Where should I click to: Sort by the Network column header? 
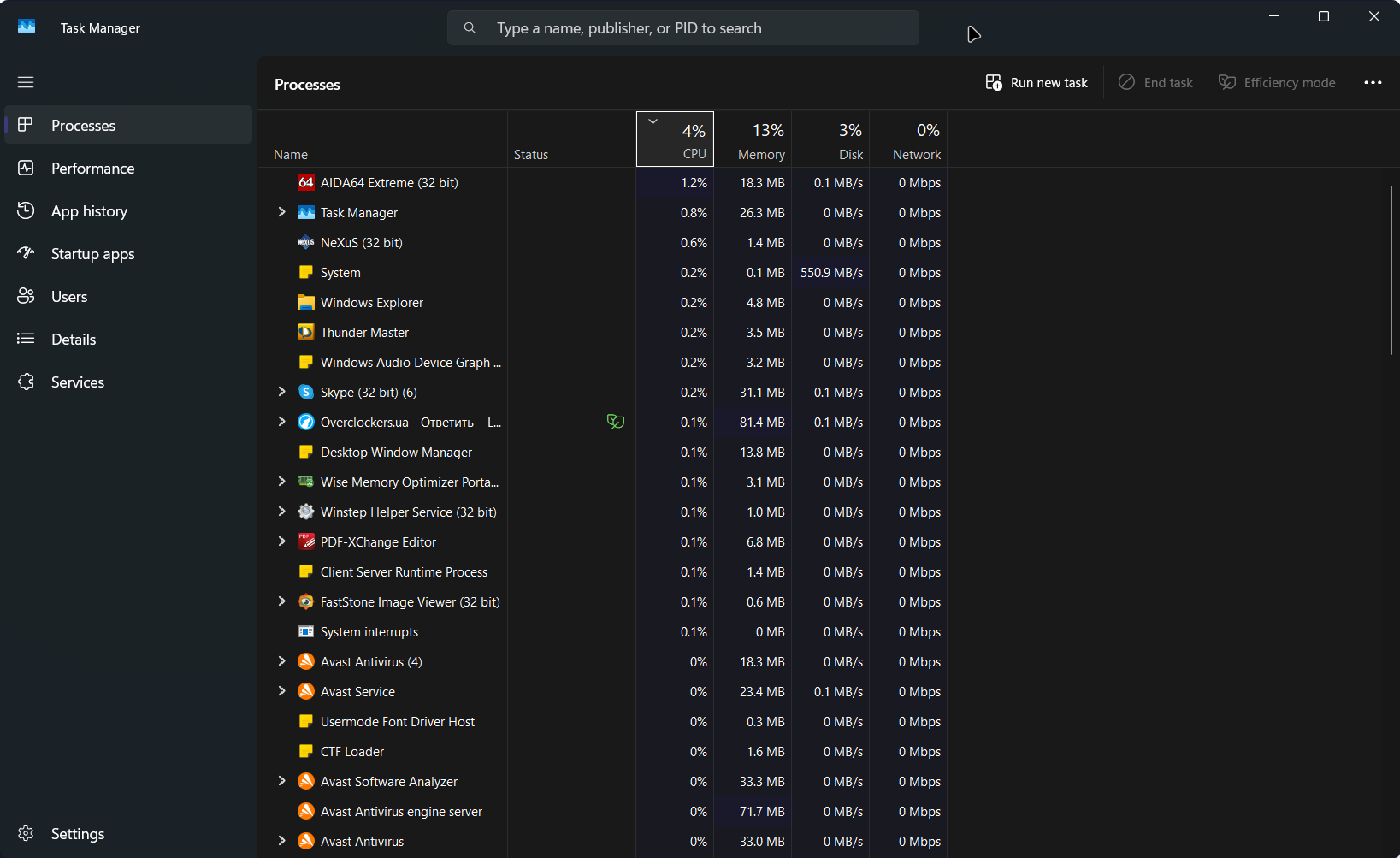point(908,139)
